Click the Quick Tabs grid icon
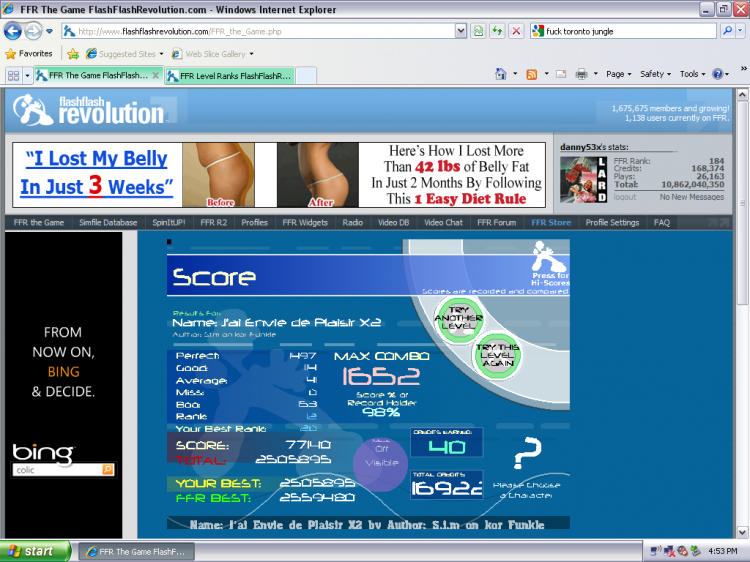The image size is (750, 562). pyautogui.click(x=13, y=76)
